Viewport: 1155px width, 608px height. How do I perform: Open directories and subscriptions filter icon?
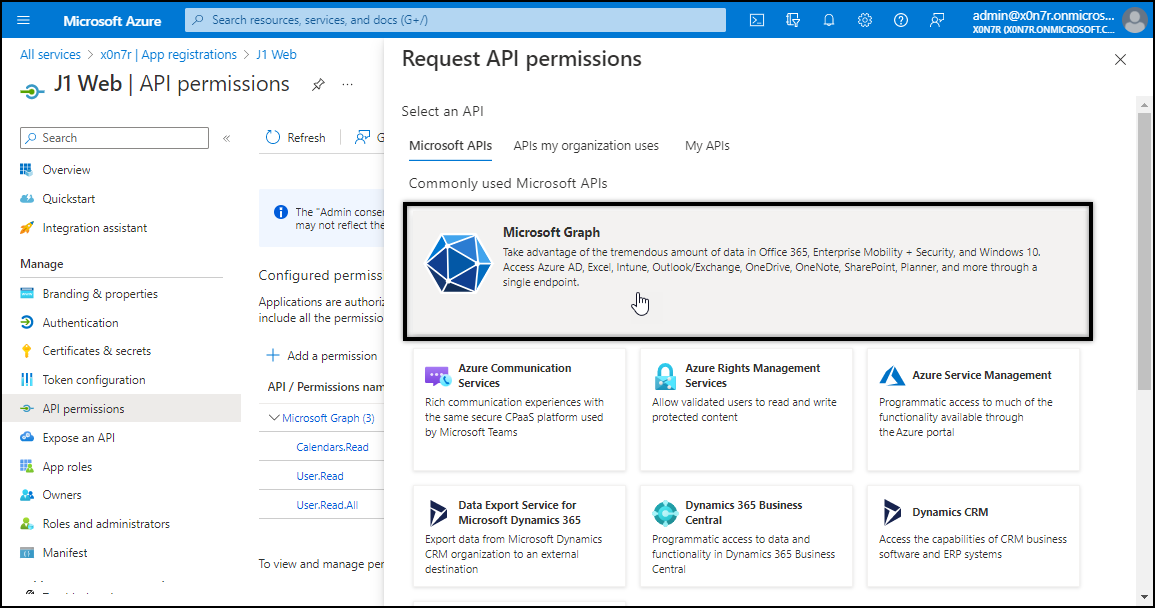(x=794, y=20)
